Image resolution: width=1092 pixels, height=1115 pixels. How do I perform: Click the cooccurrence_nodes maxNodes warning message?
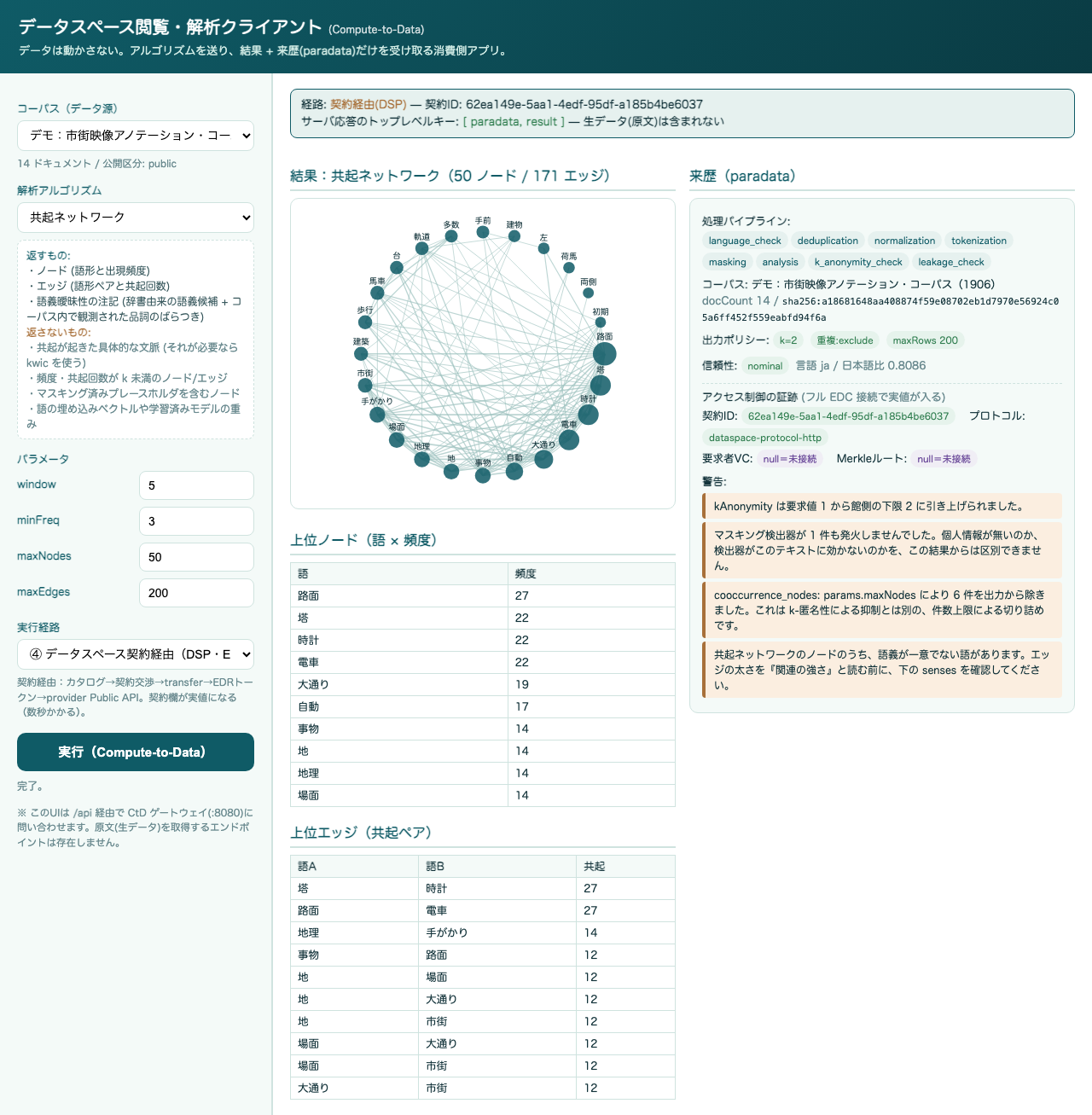(x=882, y=610)
